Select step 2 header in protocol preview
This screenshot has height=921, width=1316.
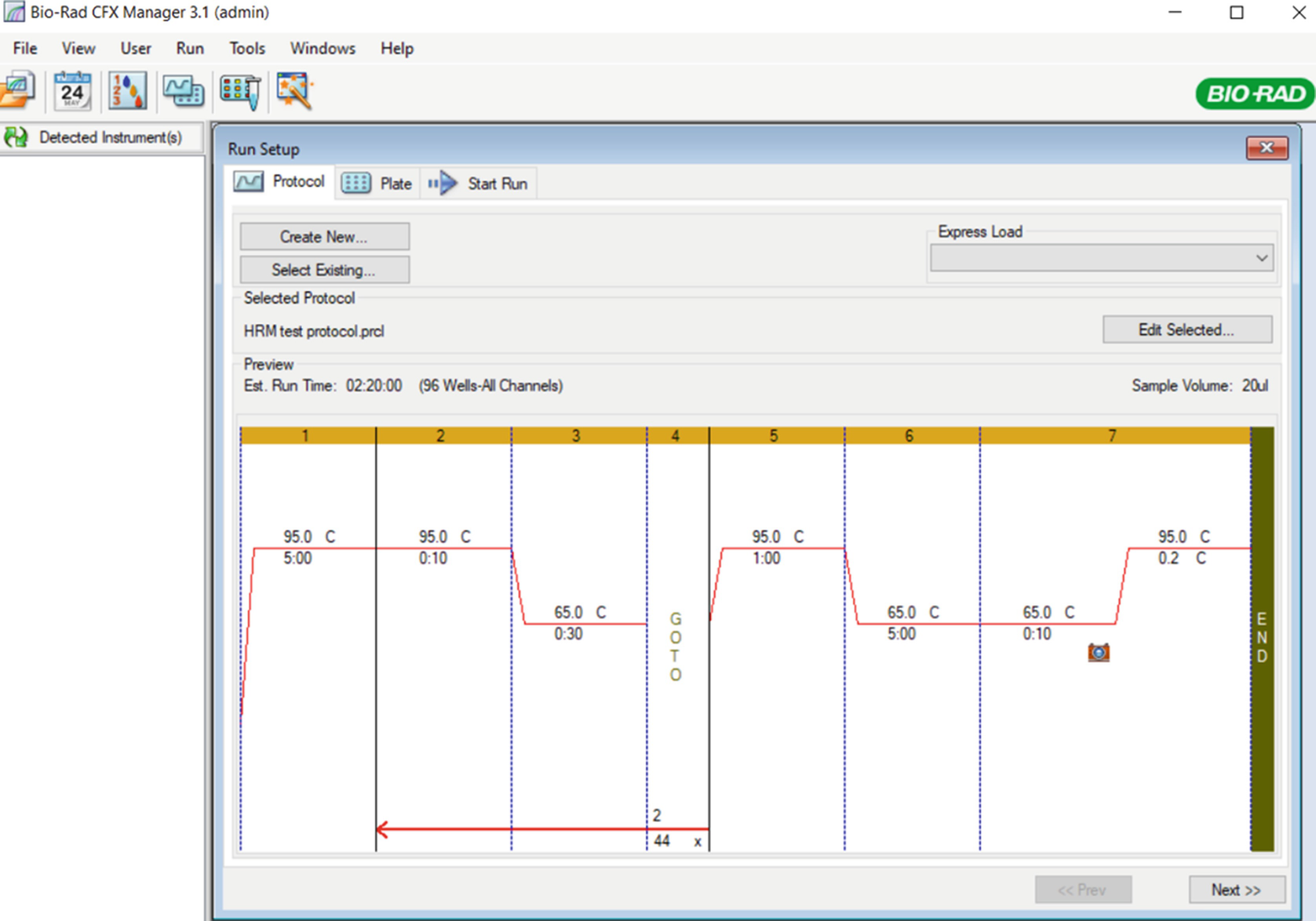[443, 435]
